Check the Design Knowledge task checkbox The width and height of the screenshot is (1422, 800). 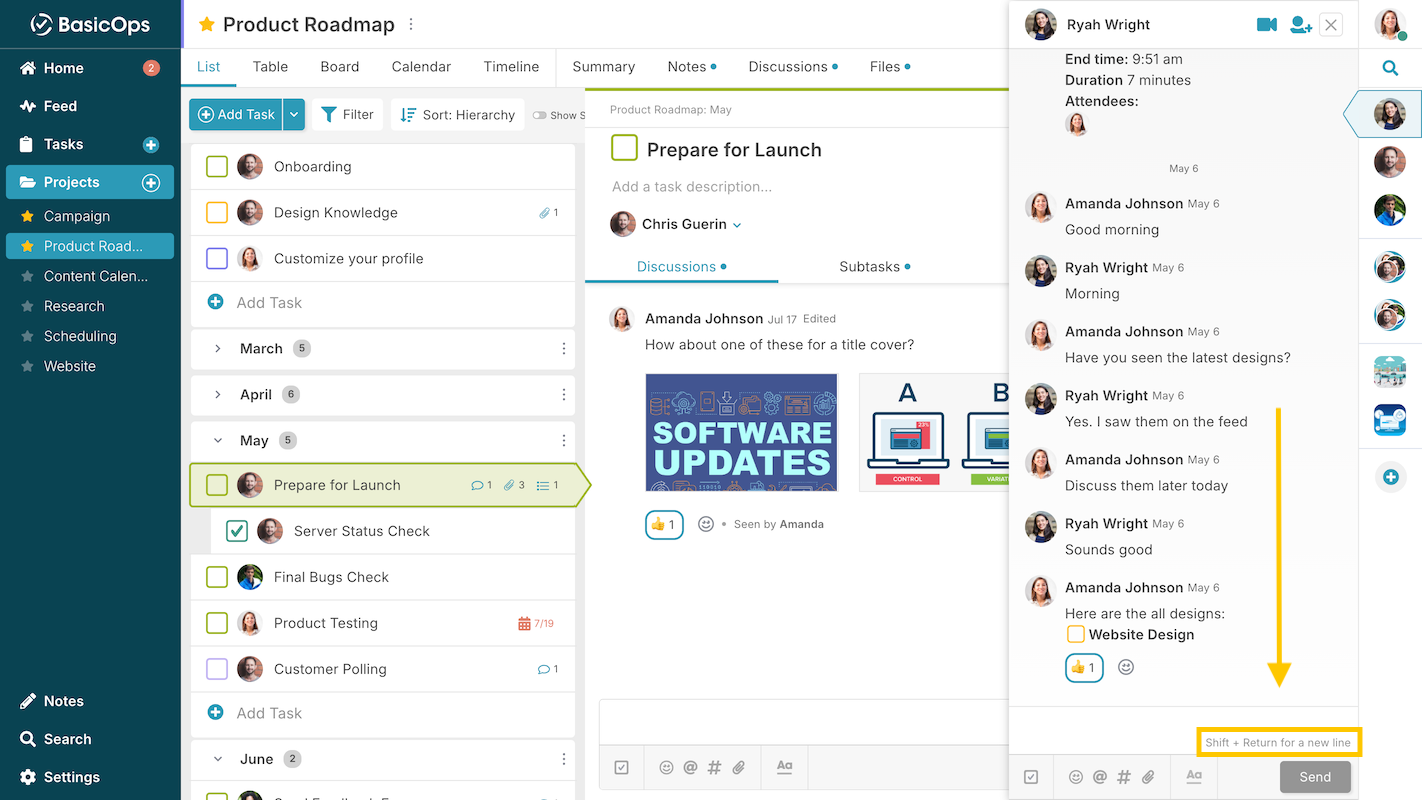pyautogui.click(x=217, y=213)
